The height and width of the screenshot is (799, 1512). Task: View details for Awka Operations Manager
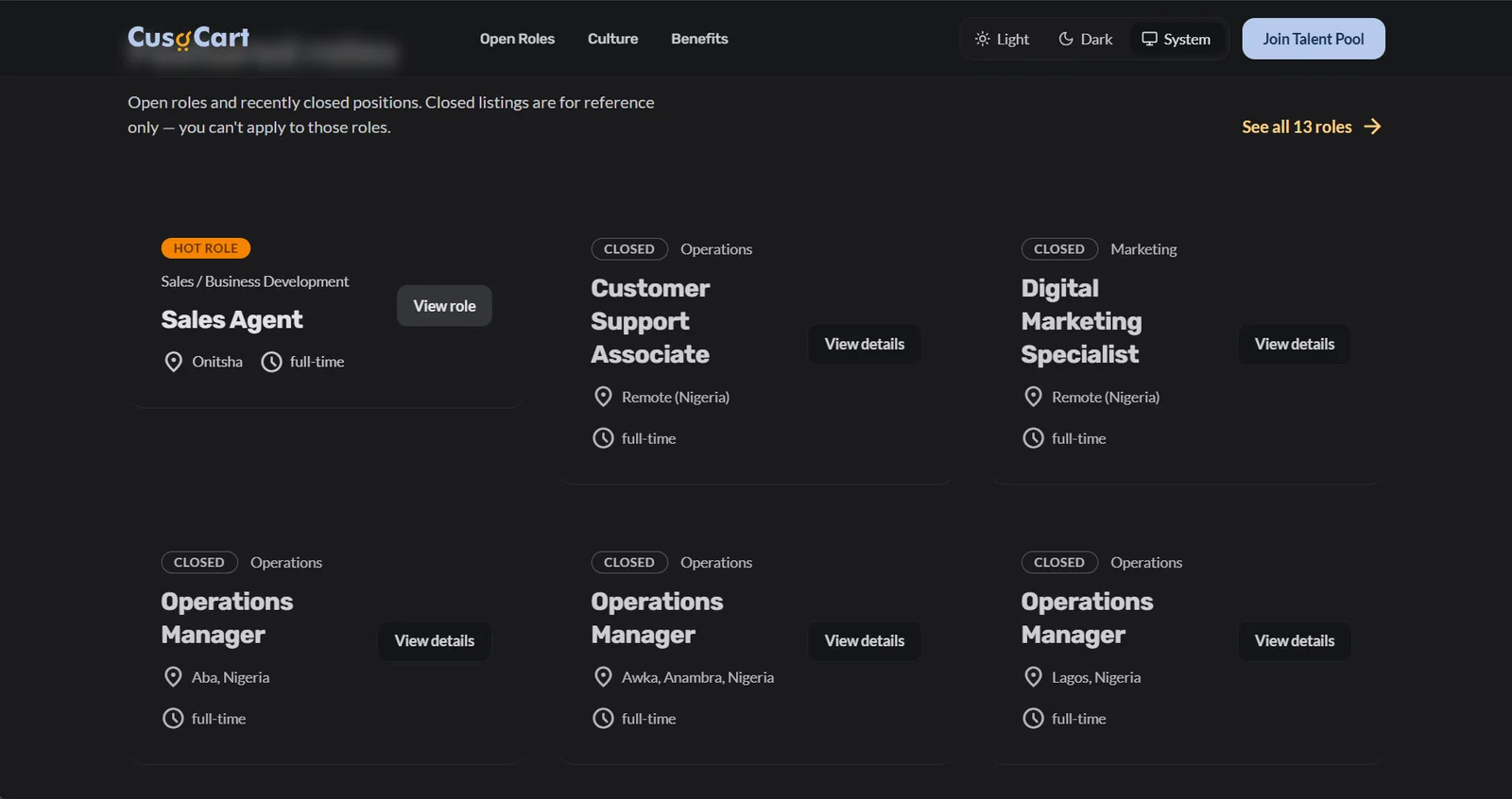pos(865,641)
